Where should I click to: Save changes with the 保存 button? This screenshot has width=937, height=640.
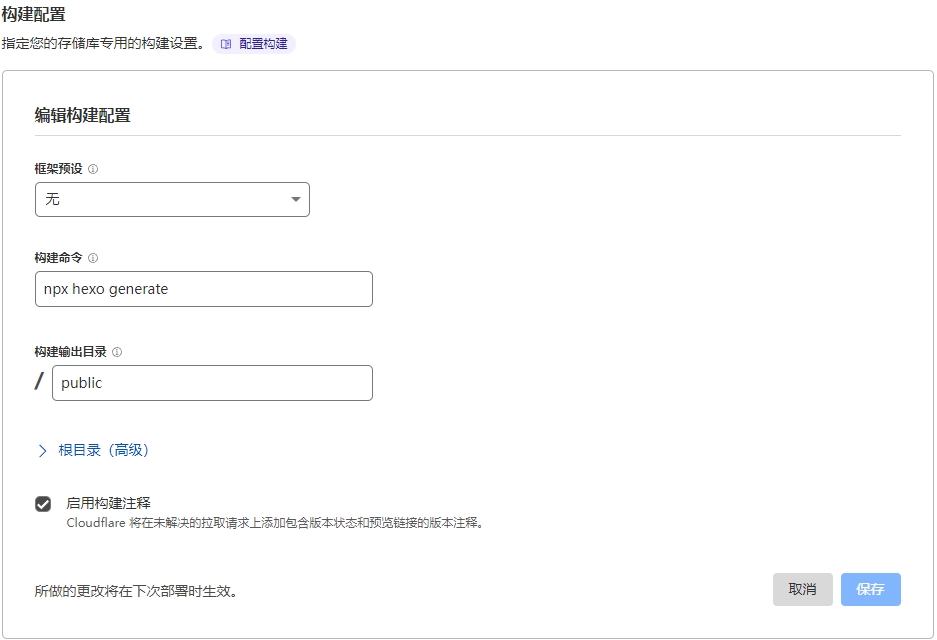870,589
